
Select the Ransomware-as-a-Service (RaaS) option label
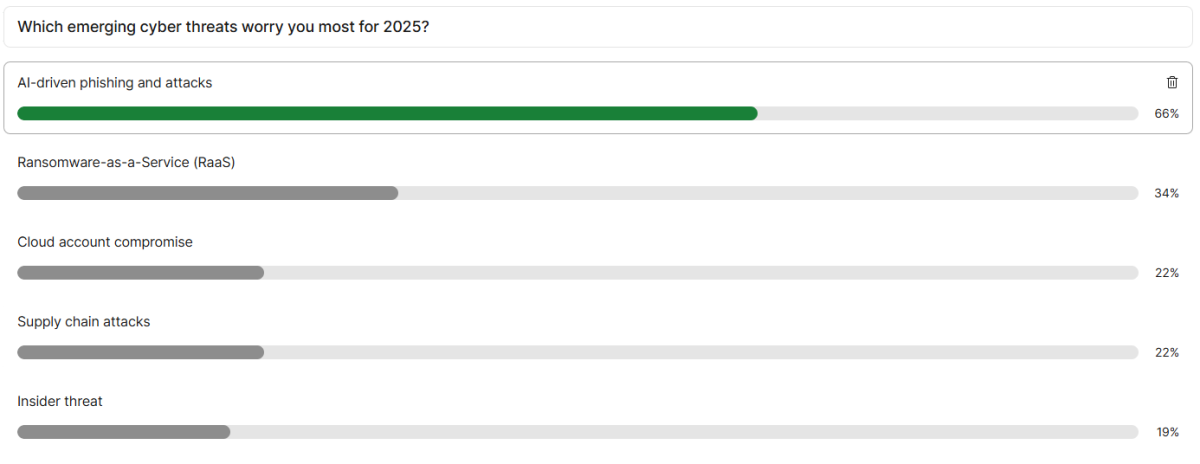(126, 162)
